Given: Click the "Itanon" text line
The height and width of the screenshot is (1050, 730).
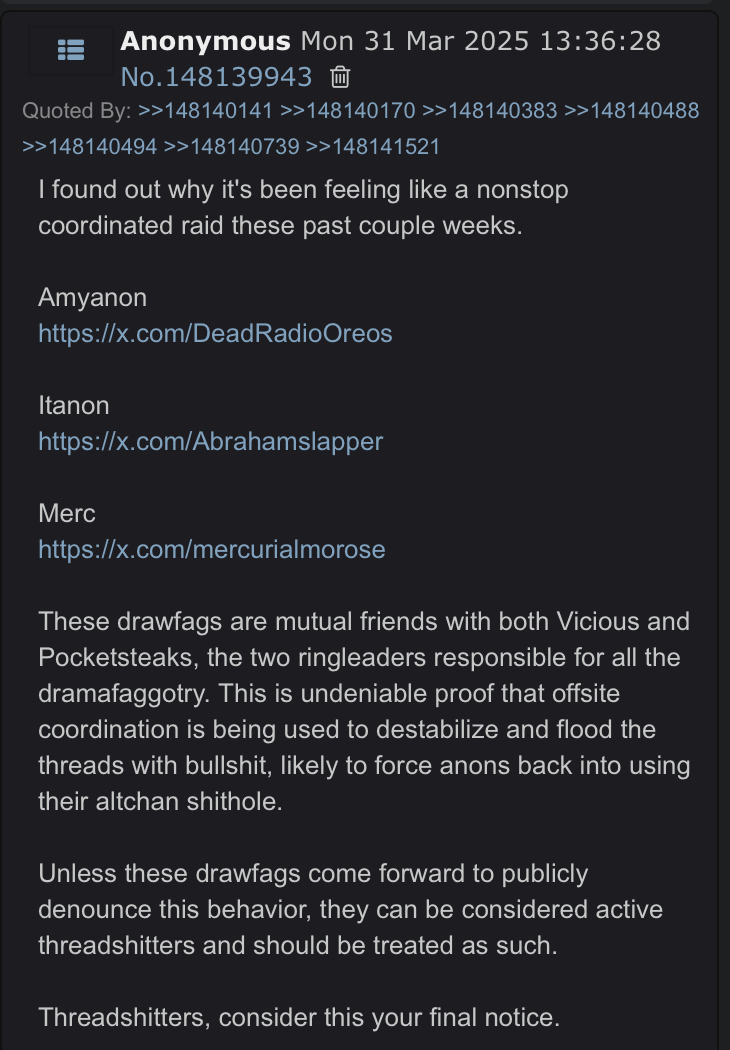Looking at the screenshot, I should (74, 405).
